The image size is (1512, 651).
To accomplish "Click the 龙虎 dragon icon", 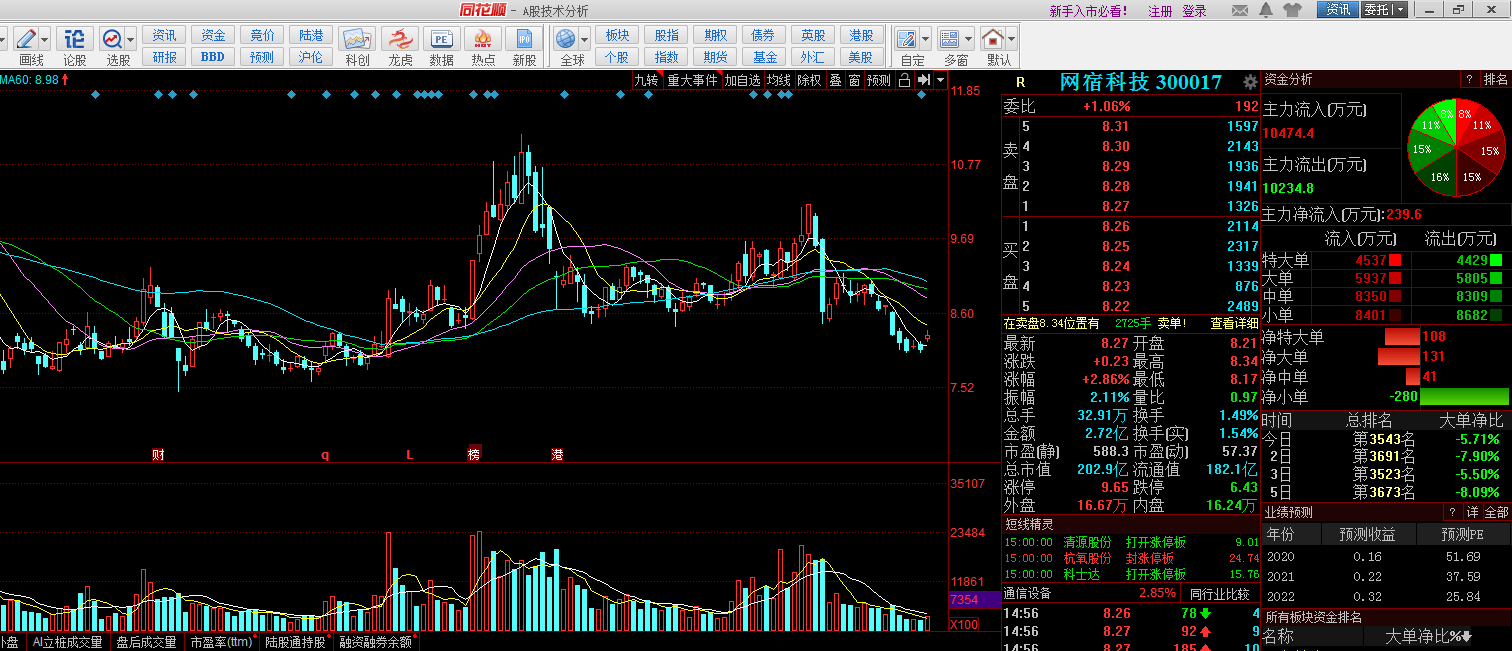I will 400,46.
